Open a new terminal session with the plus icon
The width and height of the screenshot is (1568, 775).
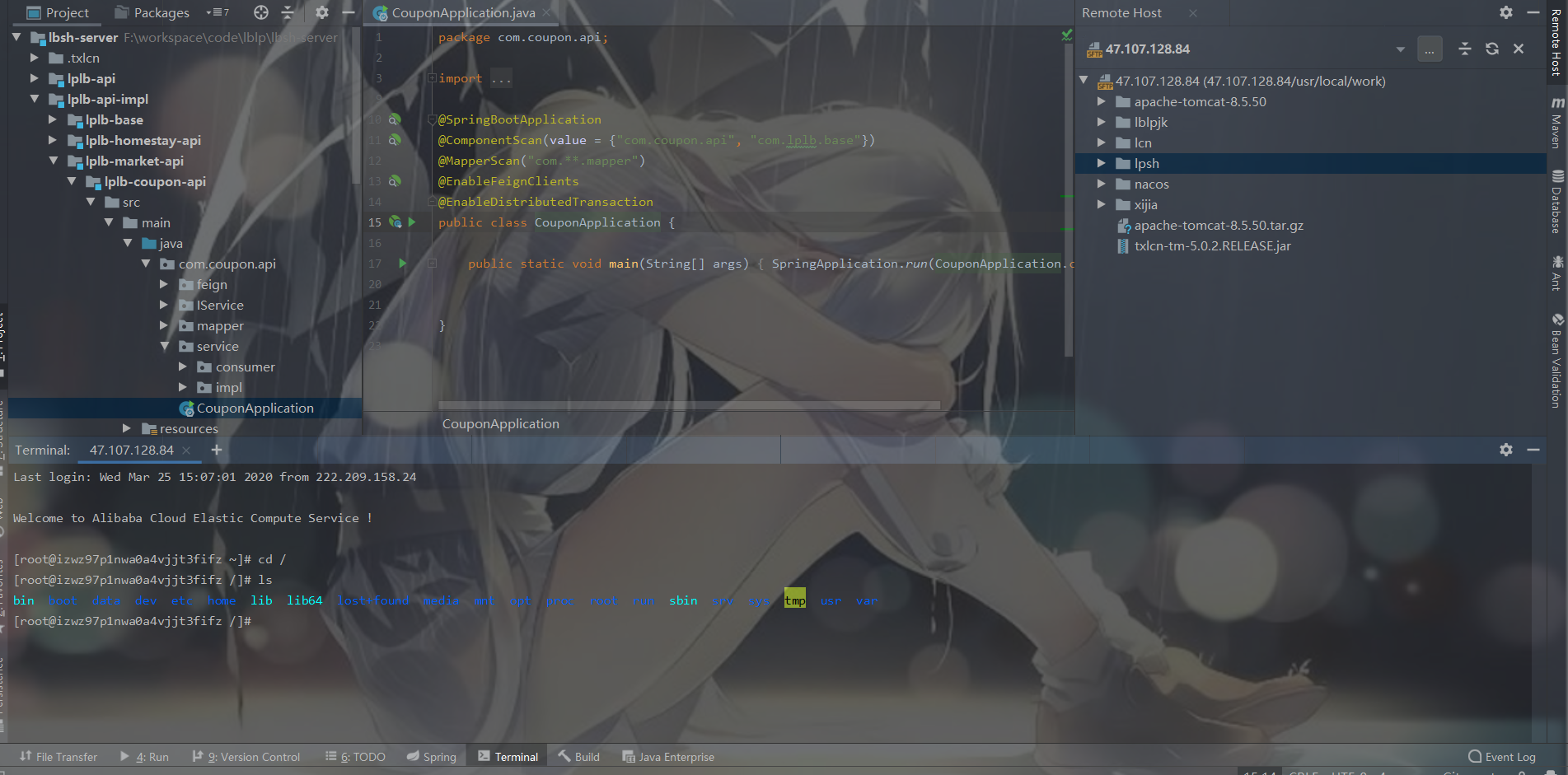click(216, 450)
